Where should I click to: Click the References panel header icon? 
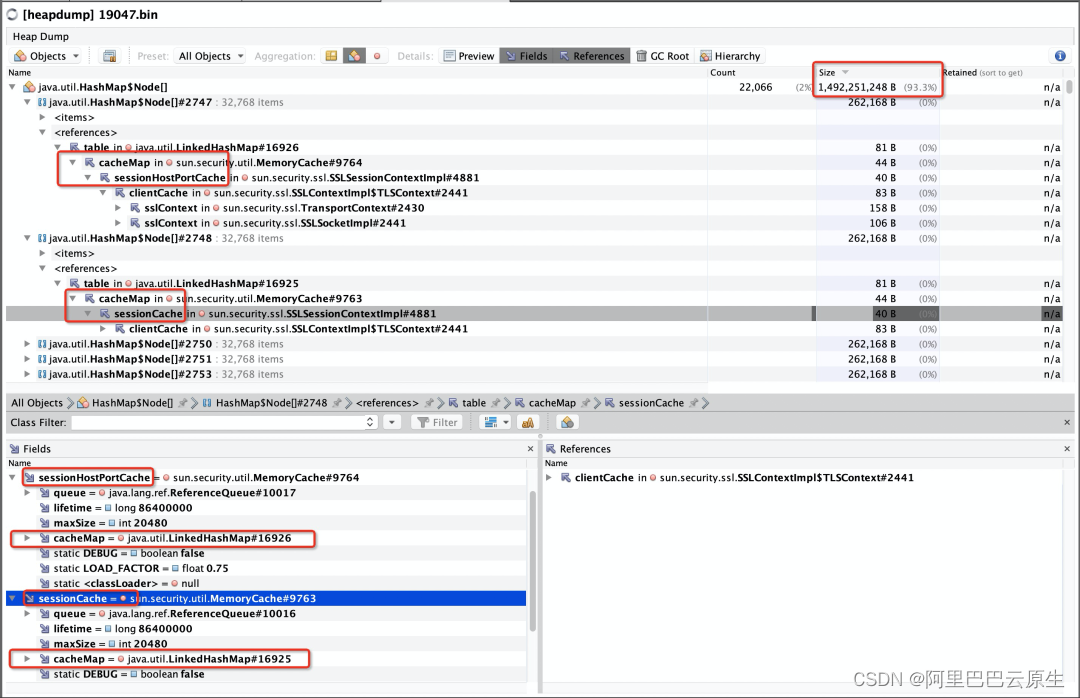551,449
